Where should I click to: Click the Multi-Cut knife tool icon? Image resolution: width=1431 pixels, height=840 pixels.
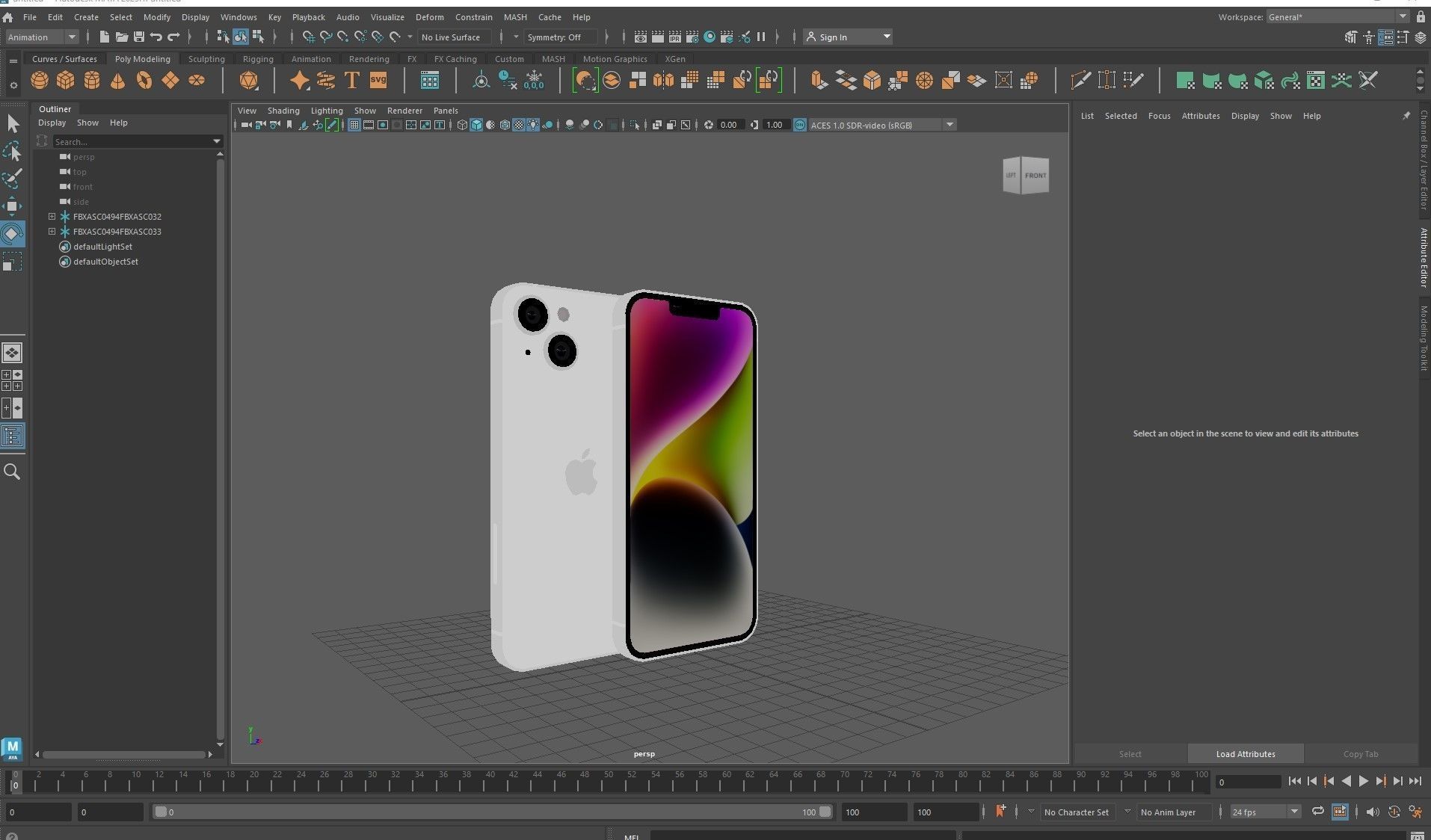(1080, 80)
